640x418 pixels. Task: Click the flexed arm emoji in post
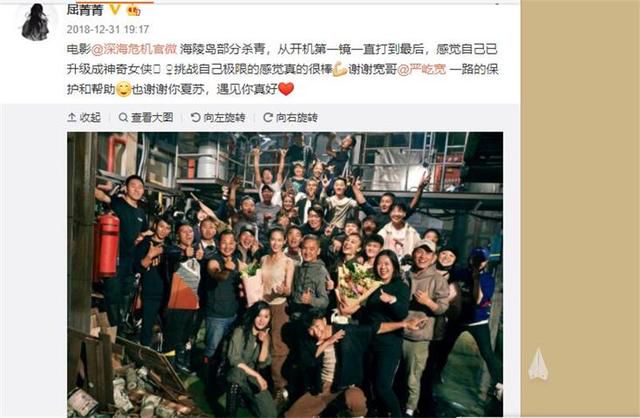coord(340,69)
